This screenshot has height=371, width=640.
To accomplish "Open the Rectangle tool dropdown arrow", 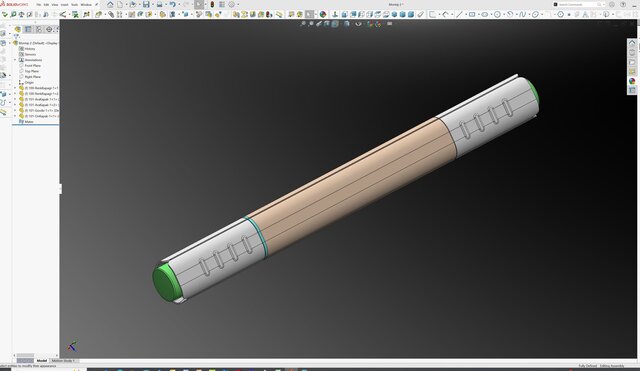I will pyautogui.click(x=479, y=14).
